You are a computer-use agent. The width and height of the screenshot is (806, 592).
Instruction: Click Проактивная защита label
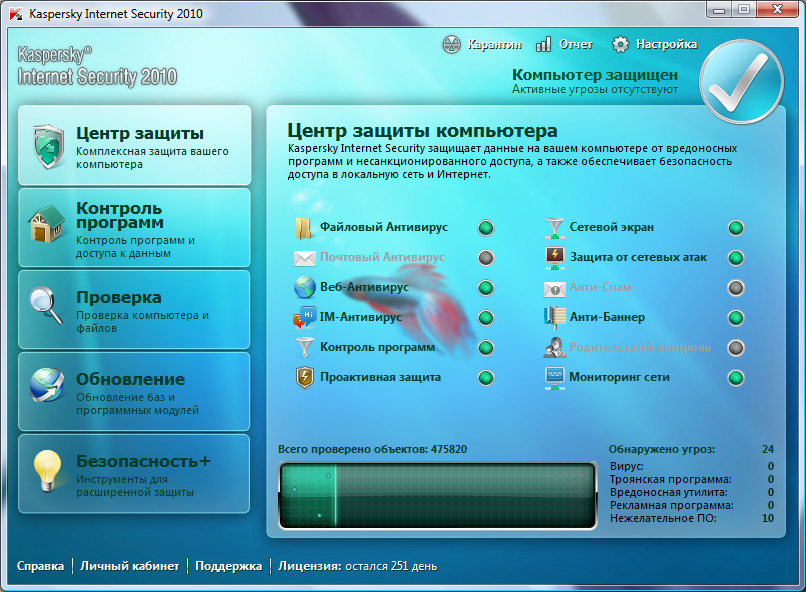pyautogui.click(x=380, y=377)
